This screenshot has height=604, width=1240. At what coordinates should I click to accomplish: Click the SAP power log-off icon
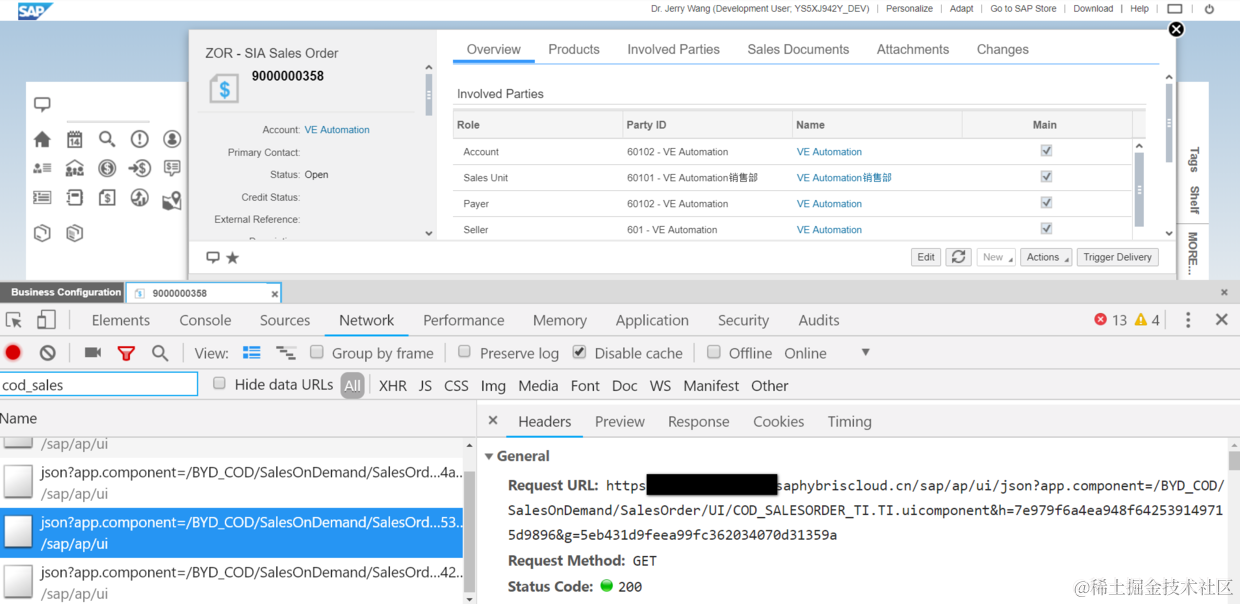pos(1209,9)
